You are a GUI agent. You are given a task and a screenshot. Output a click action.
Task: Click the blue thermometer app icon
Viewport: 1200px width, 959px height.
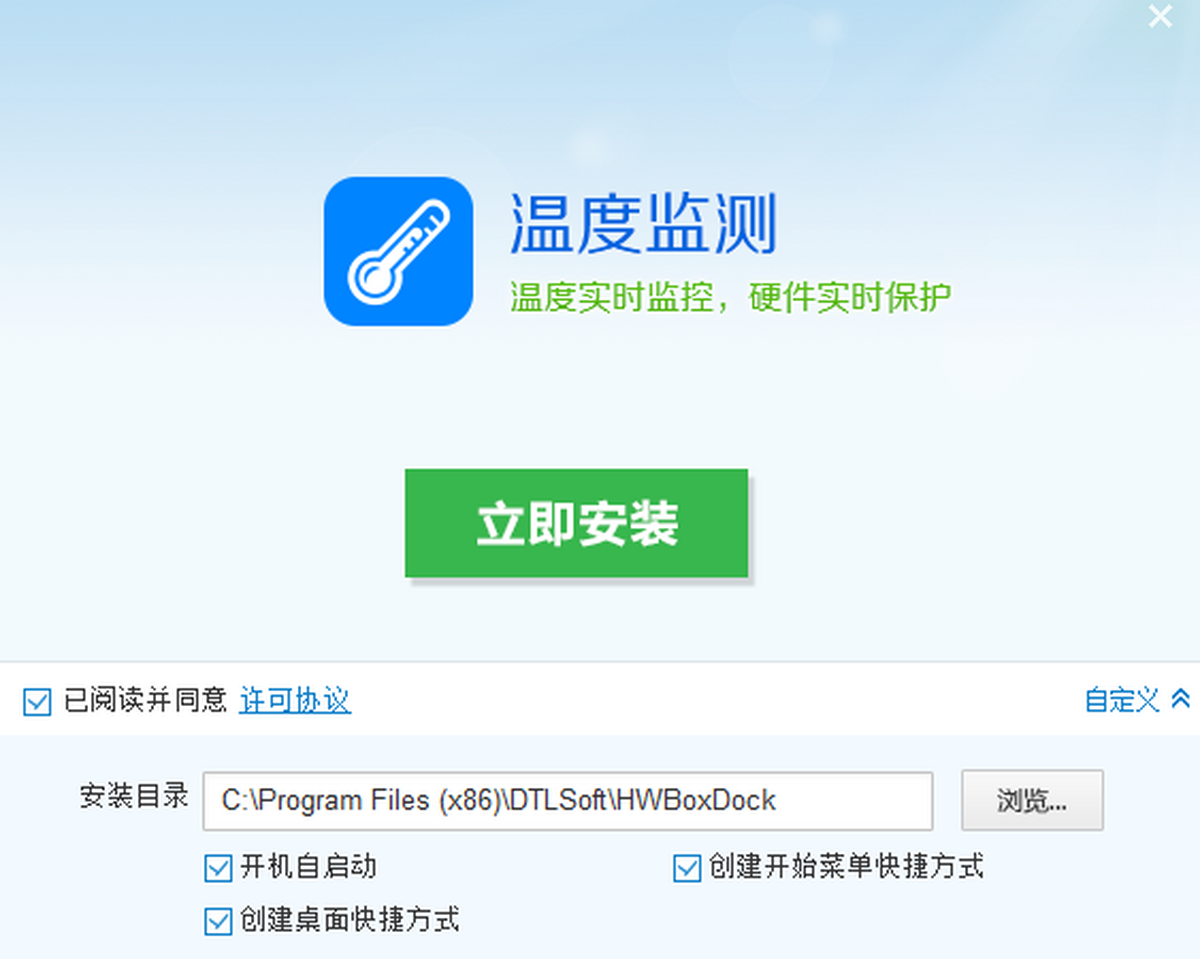coord(398,252)
